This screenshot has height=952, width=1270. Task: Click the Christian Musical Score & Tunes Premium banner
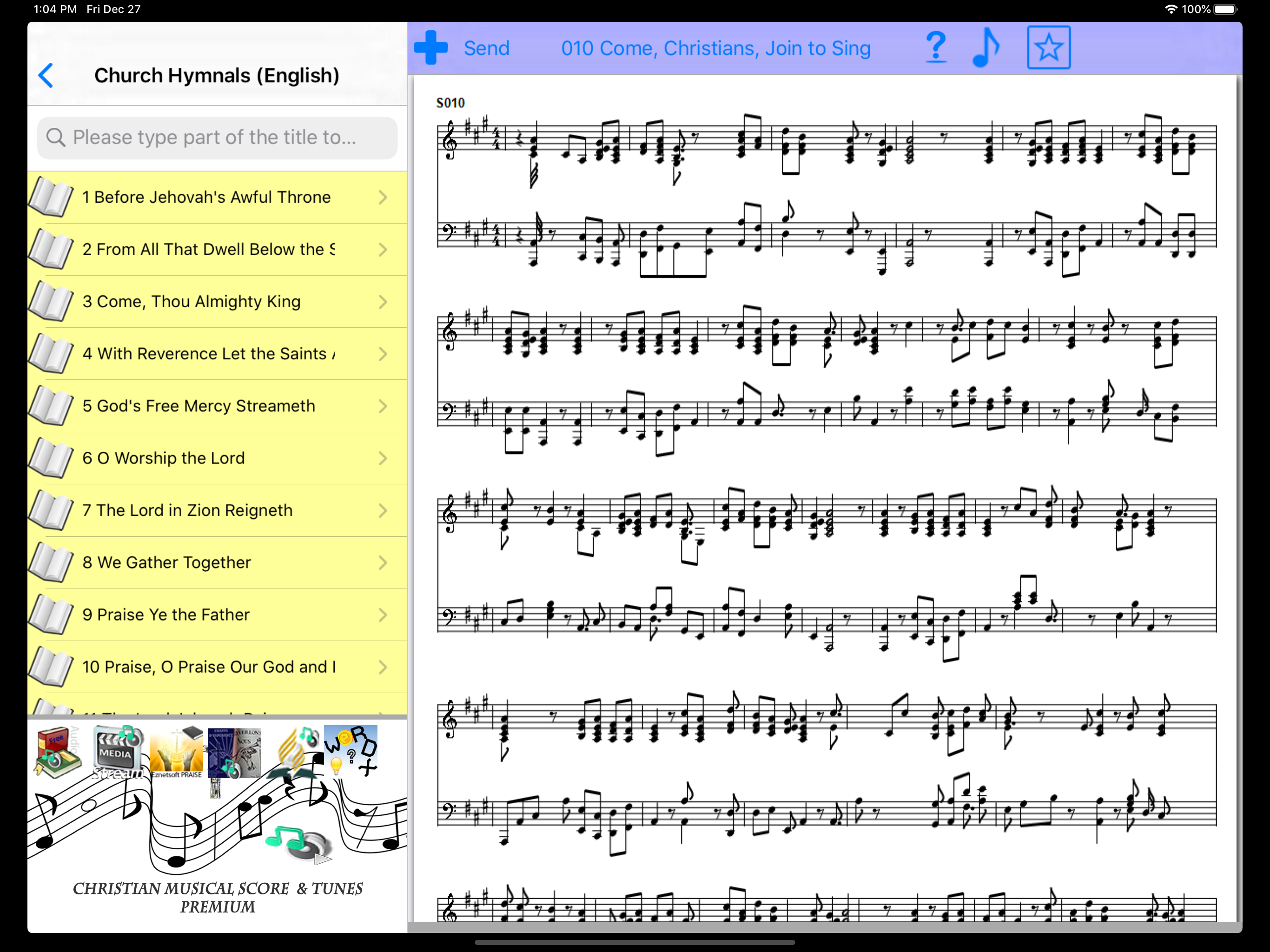[x=218, y=898]
